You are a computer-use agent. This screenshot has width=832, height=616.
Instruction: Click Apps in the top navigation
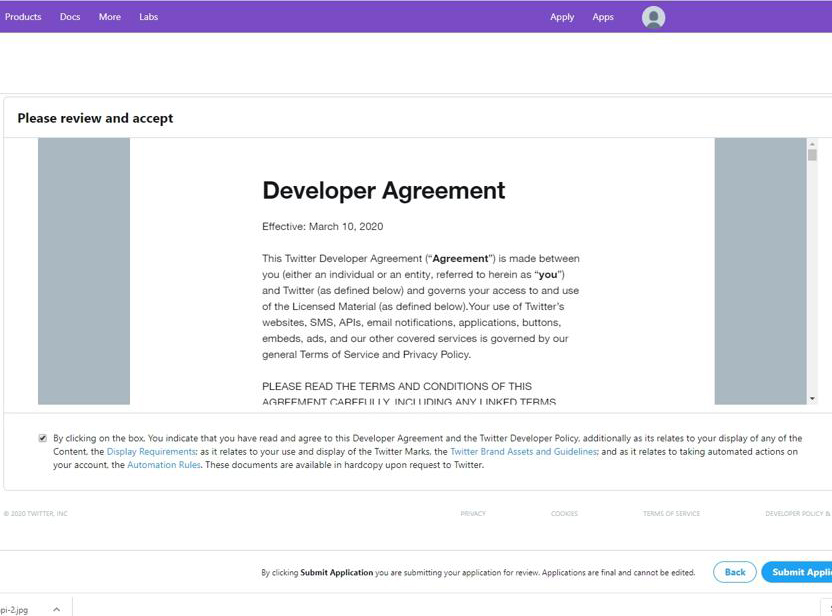(603, 17)
